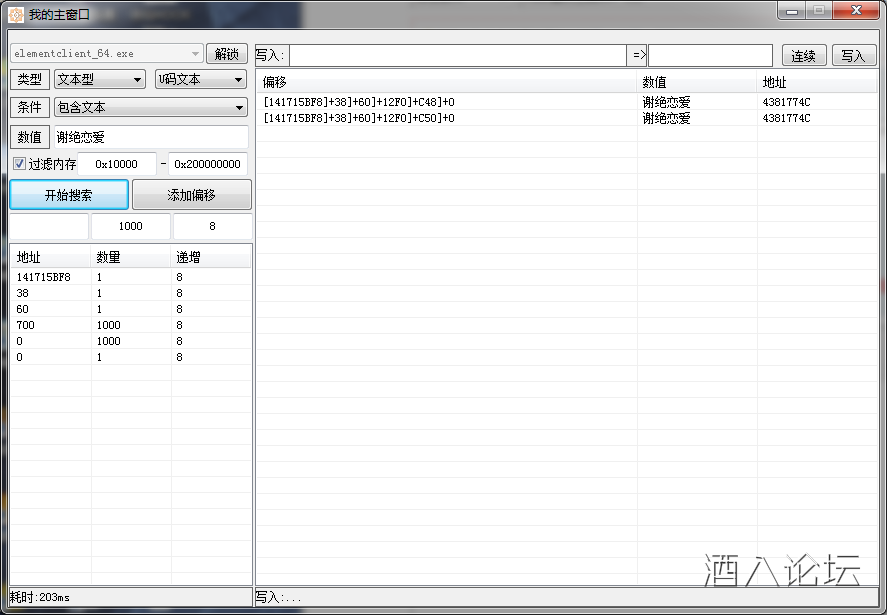This screenshot has height=615, width=887.
Task: Open the elementclient_64.exe process dropdown
Action: (x=107, y=54)
